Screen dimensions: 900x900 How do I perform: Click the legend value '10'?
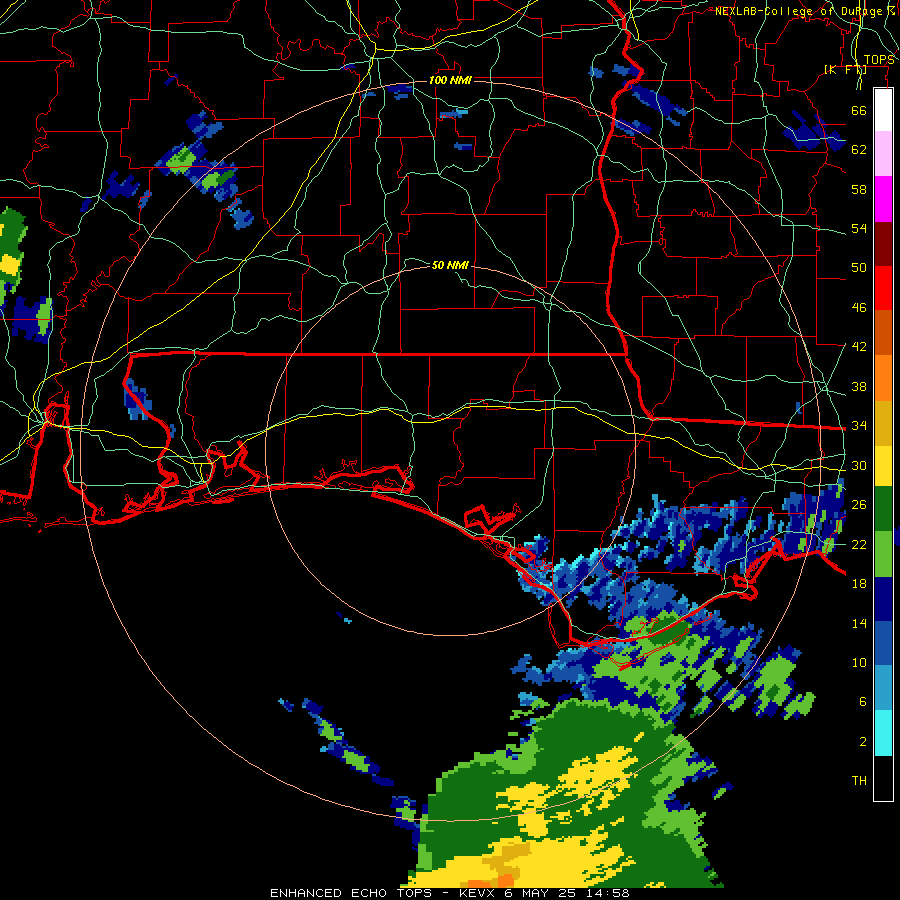coord(859,662)
